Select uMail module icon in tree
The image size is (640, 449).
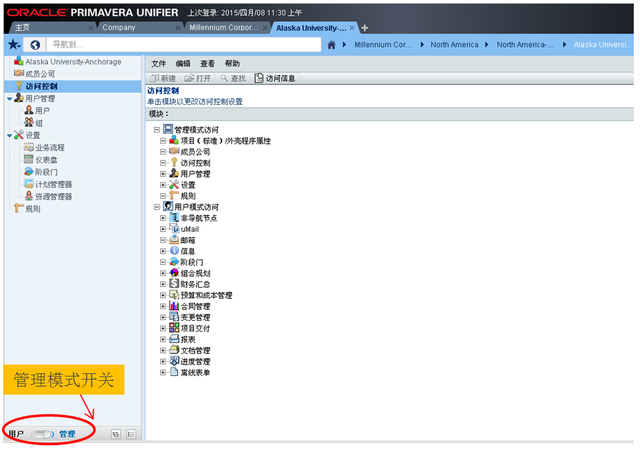point(174,229)
